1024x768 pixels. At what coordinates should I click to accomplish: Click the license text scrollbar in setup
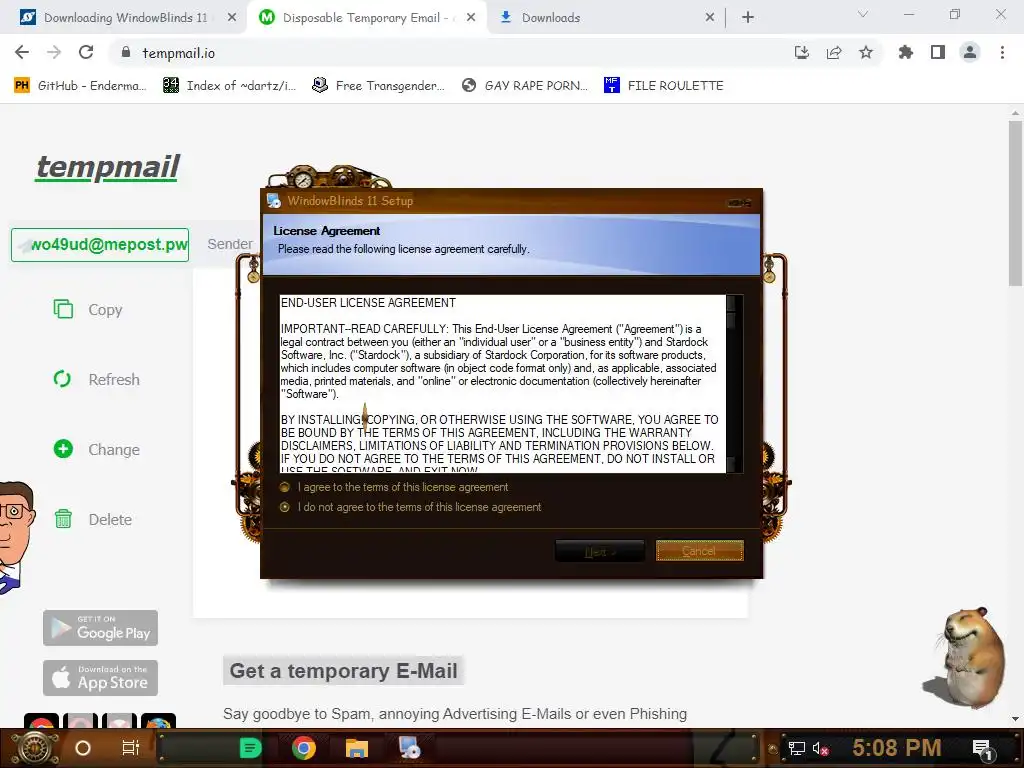coord(734,383)
